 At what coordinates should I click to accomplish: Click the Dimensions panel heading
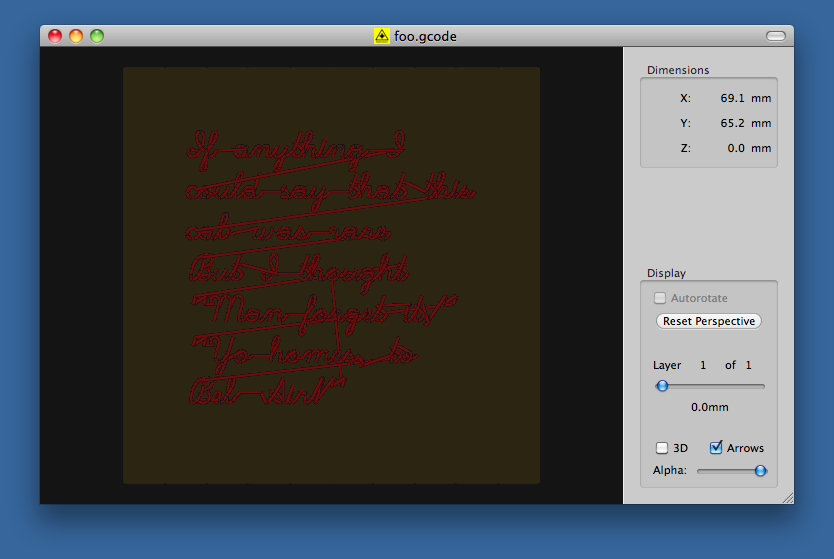[x=678, y=70]
